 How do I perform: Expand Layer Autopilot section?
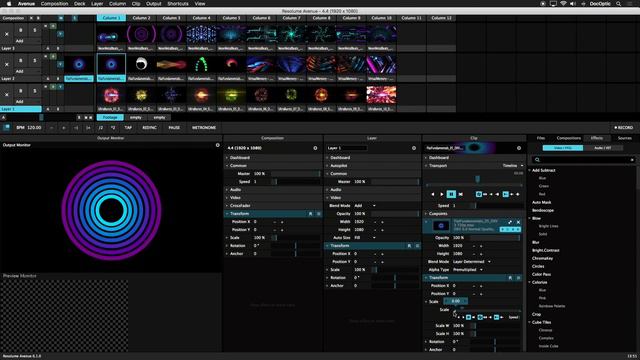(327, 166)
